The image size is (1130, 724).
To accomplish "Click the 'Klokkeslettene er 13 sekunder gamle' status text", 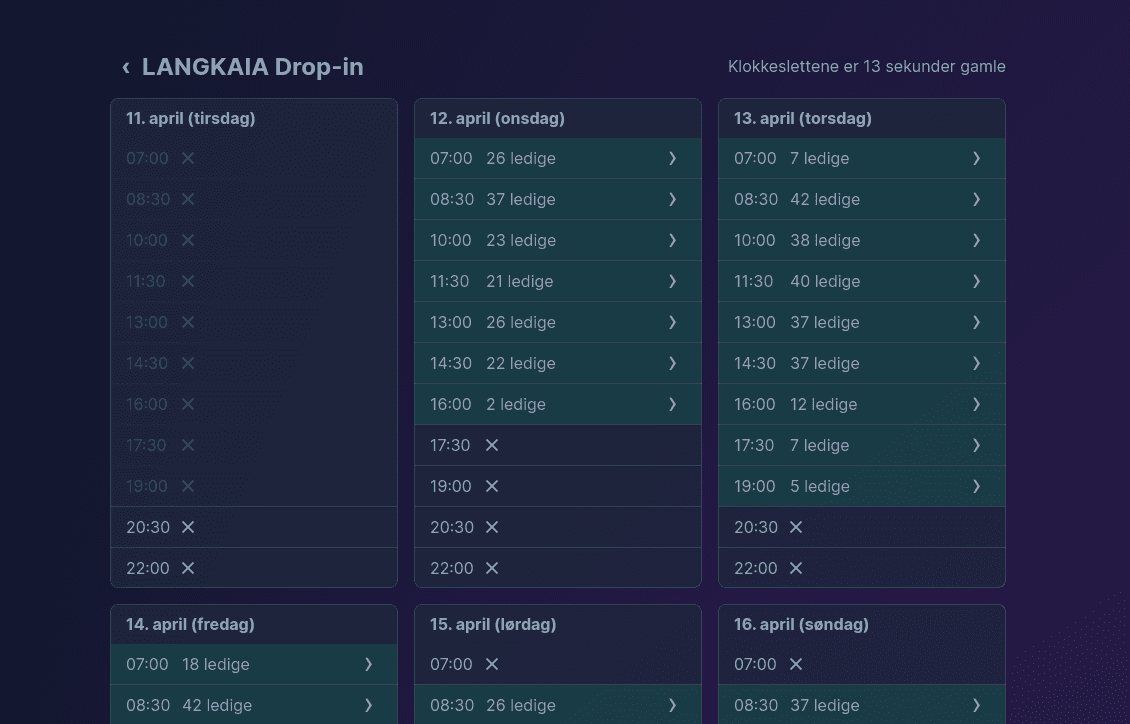I will pyautogui.click(x=867, y=67).
